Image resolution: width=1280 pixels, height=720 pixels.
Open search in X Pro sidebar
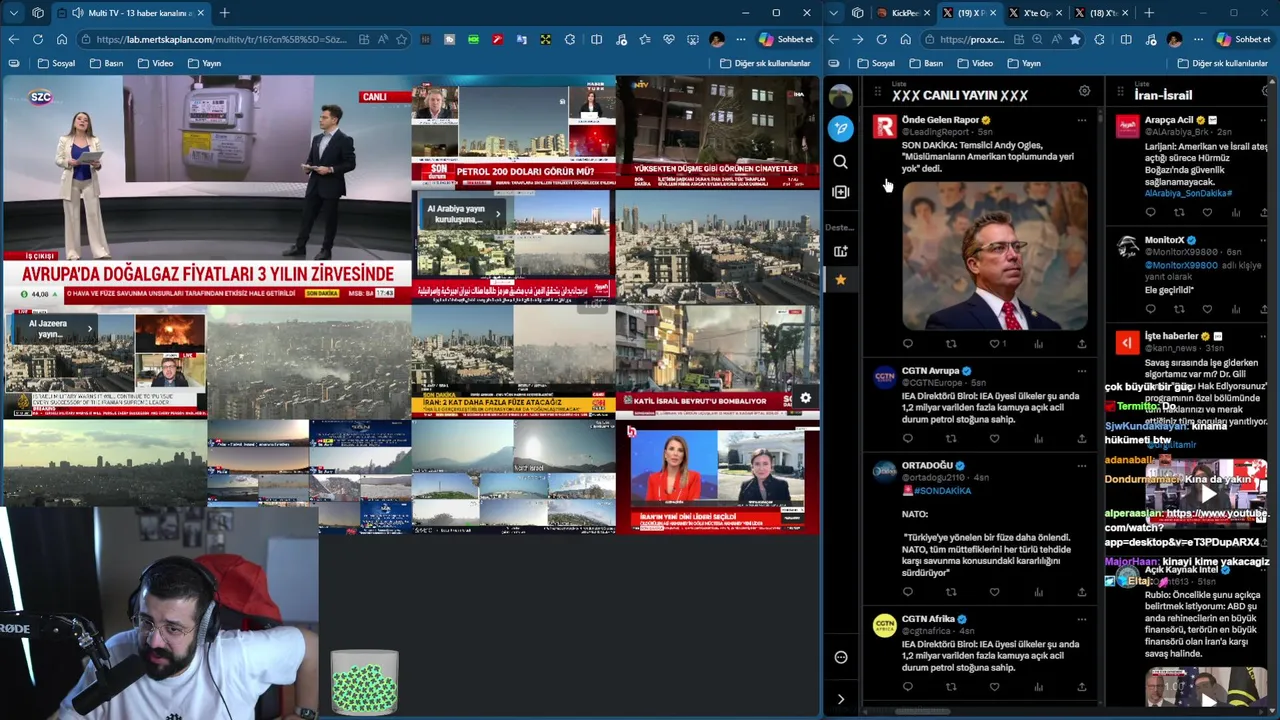tap(841, 162)
